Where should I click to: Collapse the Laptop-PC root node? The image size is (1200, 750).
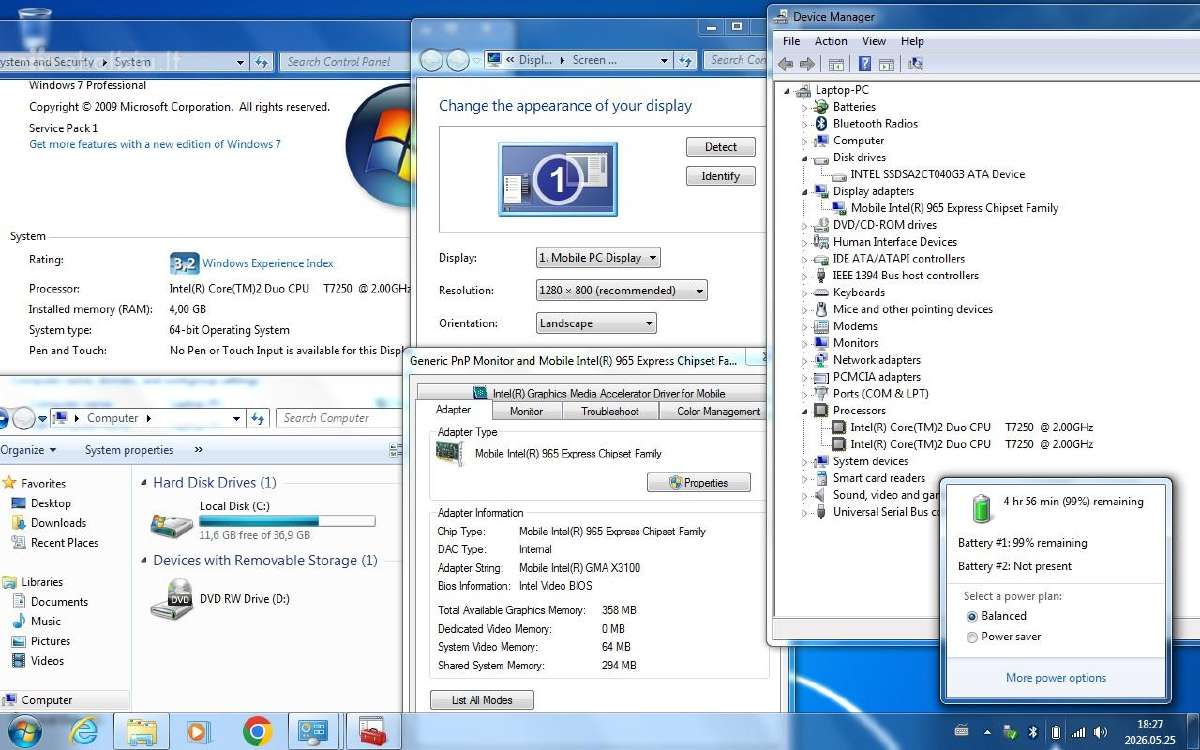pyautogui.click(x=787, y=90)
